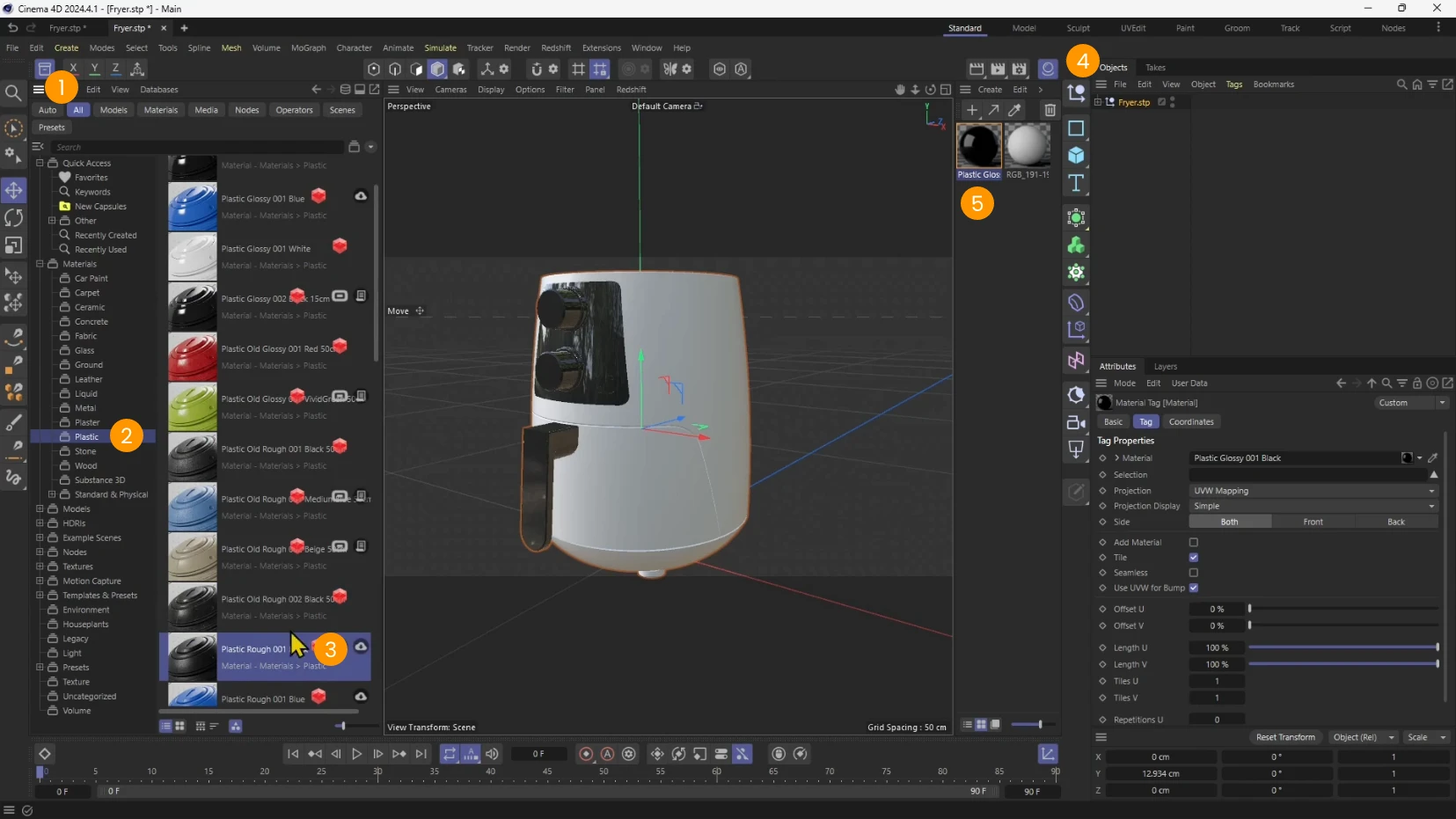Enable the Add Material checkbox
Screen dimensions: 1456x819
click(1194, 542)
